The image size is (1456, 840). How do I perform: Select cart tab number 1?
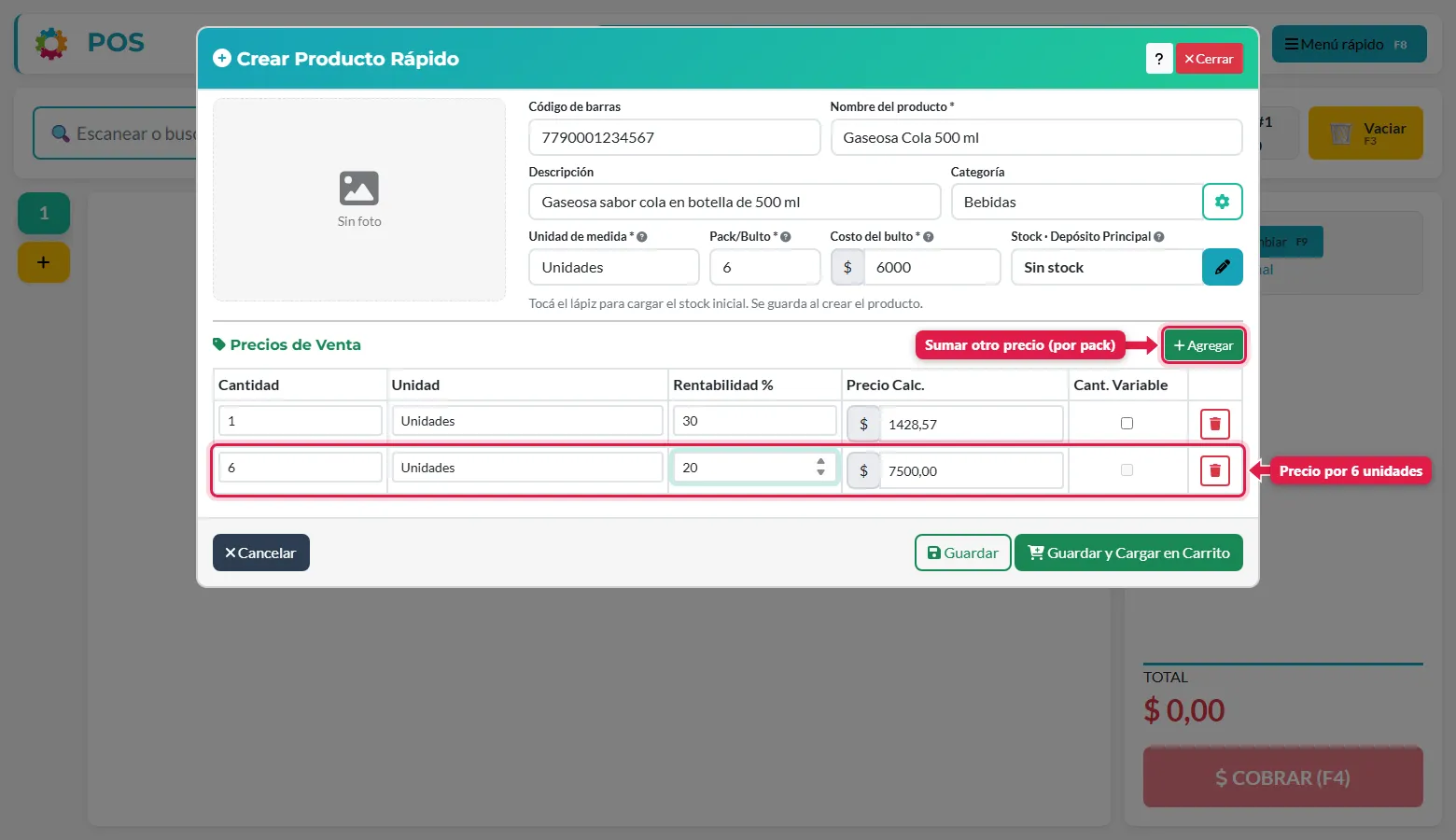pos(44,214)
